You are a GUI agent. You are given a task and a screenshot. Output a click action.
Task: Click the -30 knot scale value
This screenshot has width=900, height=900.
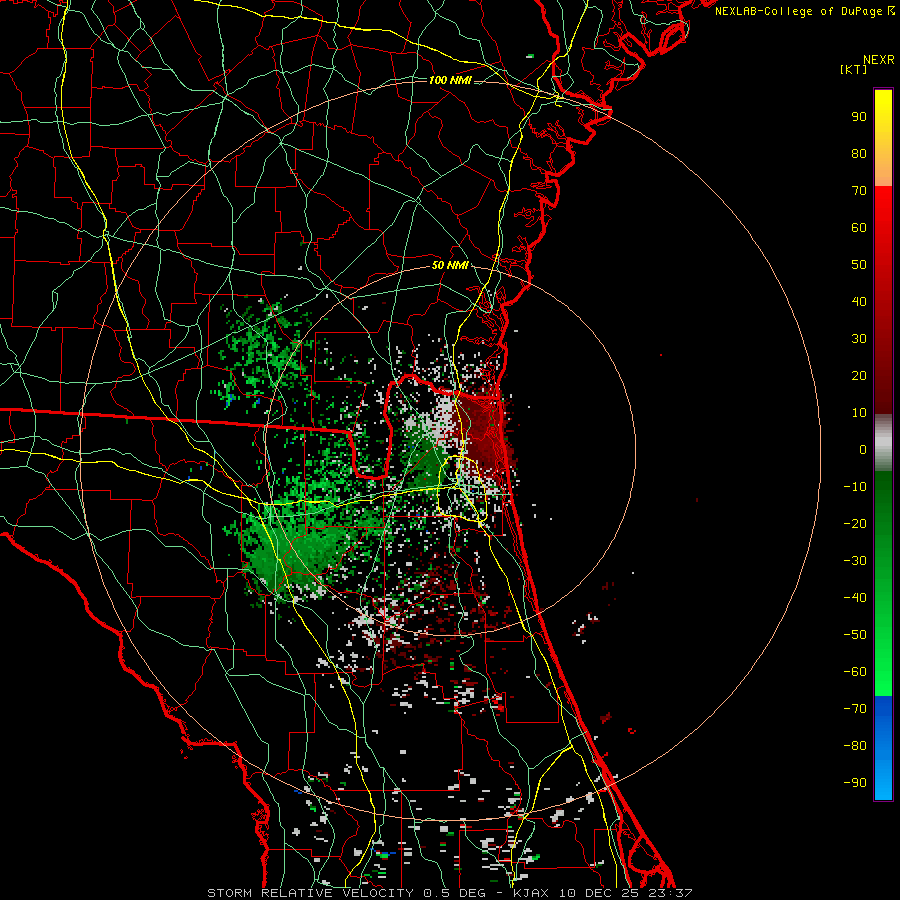click(855, 561)
